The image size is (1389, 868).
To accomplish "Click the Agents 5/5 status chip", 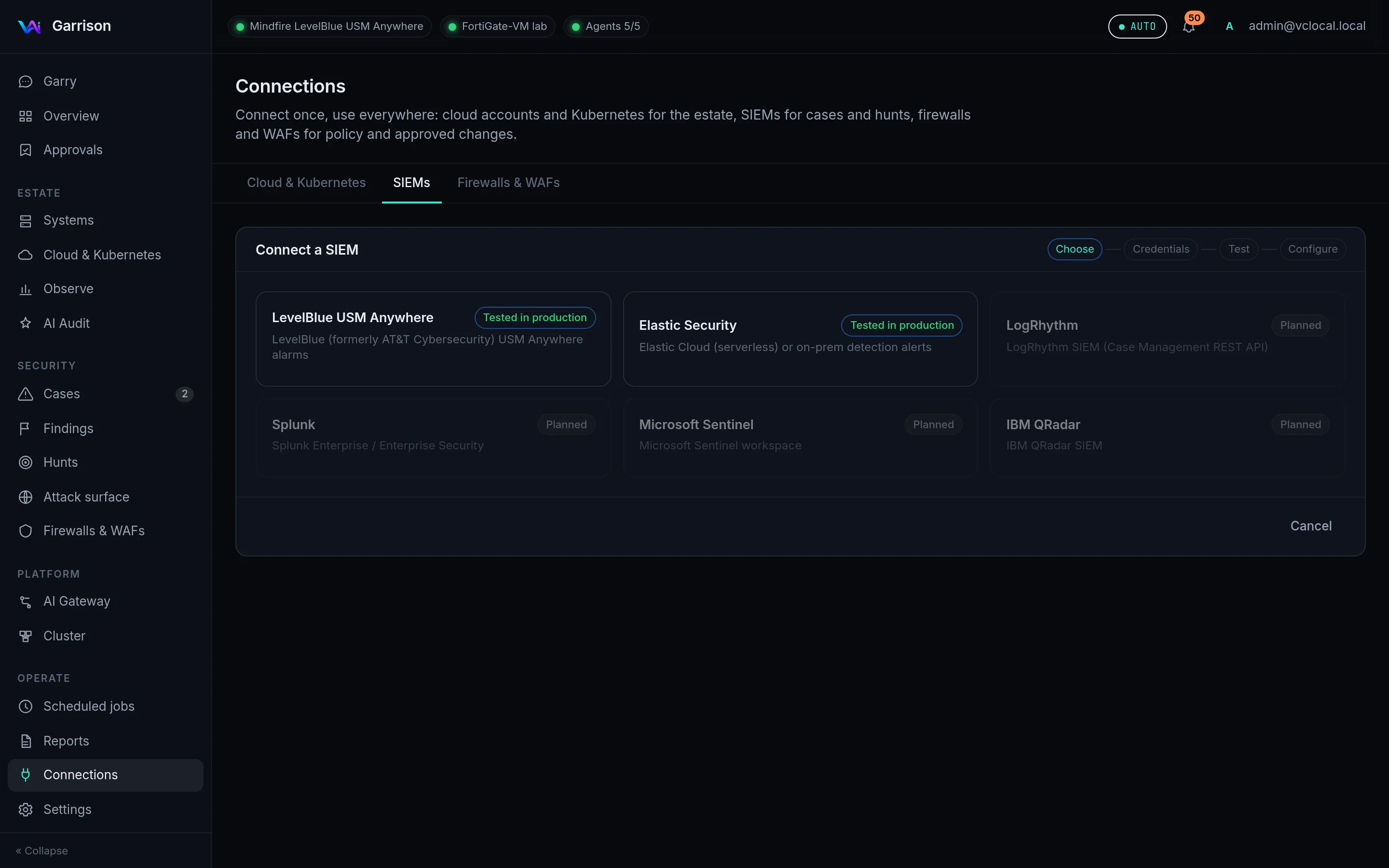I will coord(606,27).
